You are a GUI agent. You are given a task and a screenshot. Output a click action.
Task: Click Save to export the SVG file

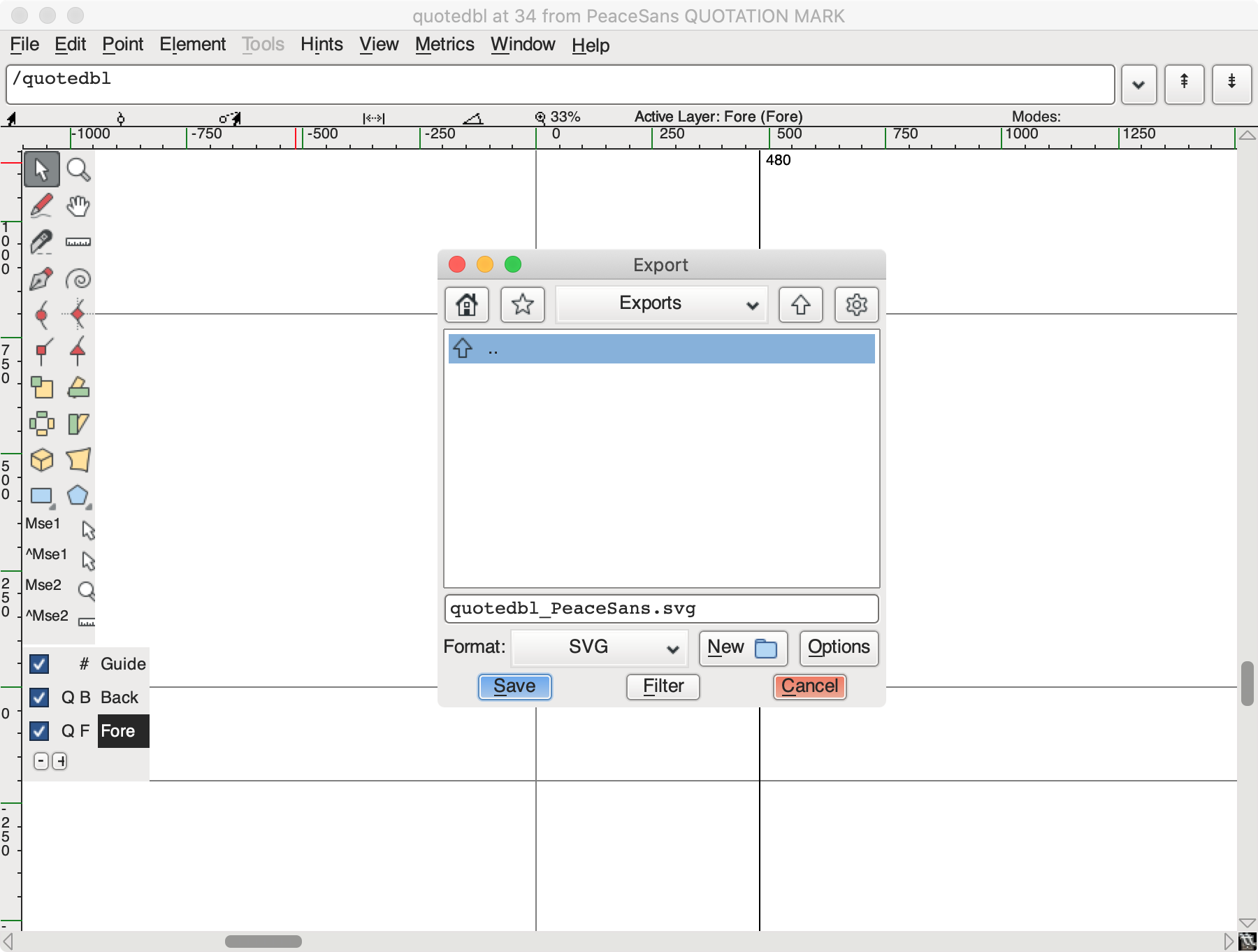pyautogui.click(x=514, y=687)
